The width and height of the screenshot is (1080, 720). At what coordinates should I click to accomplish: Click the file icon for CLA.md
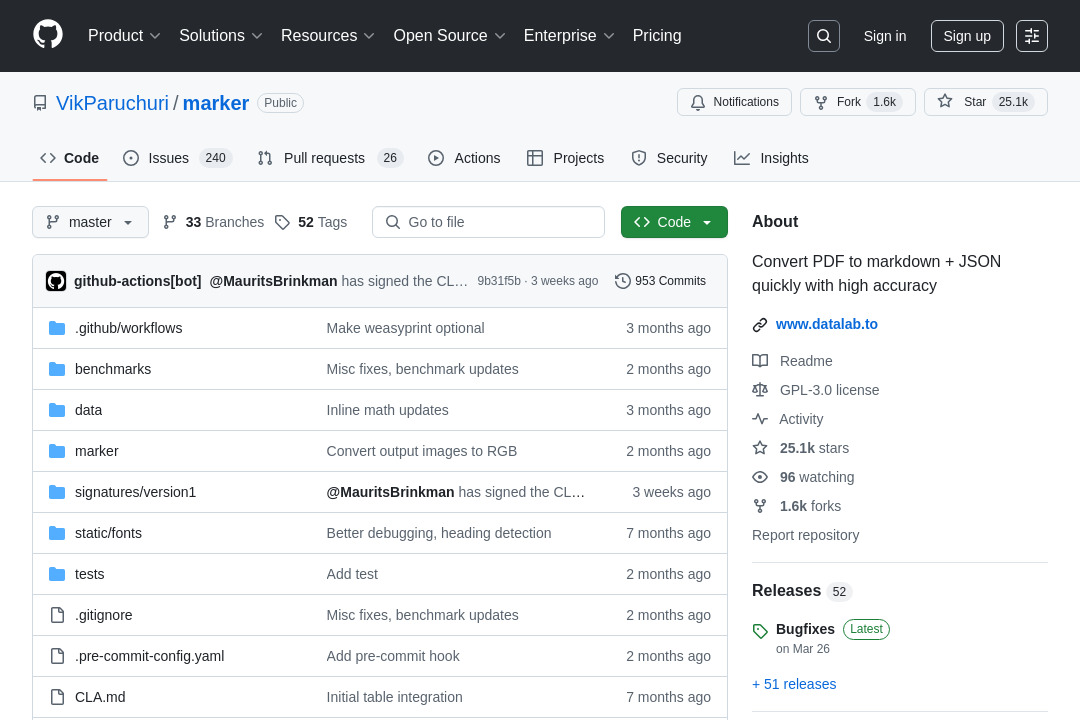point(58,697)
